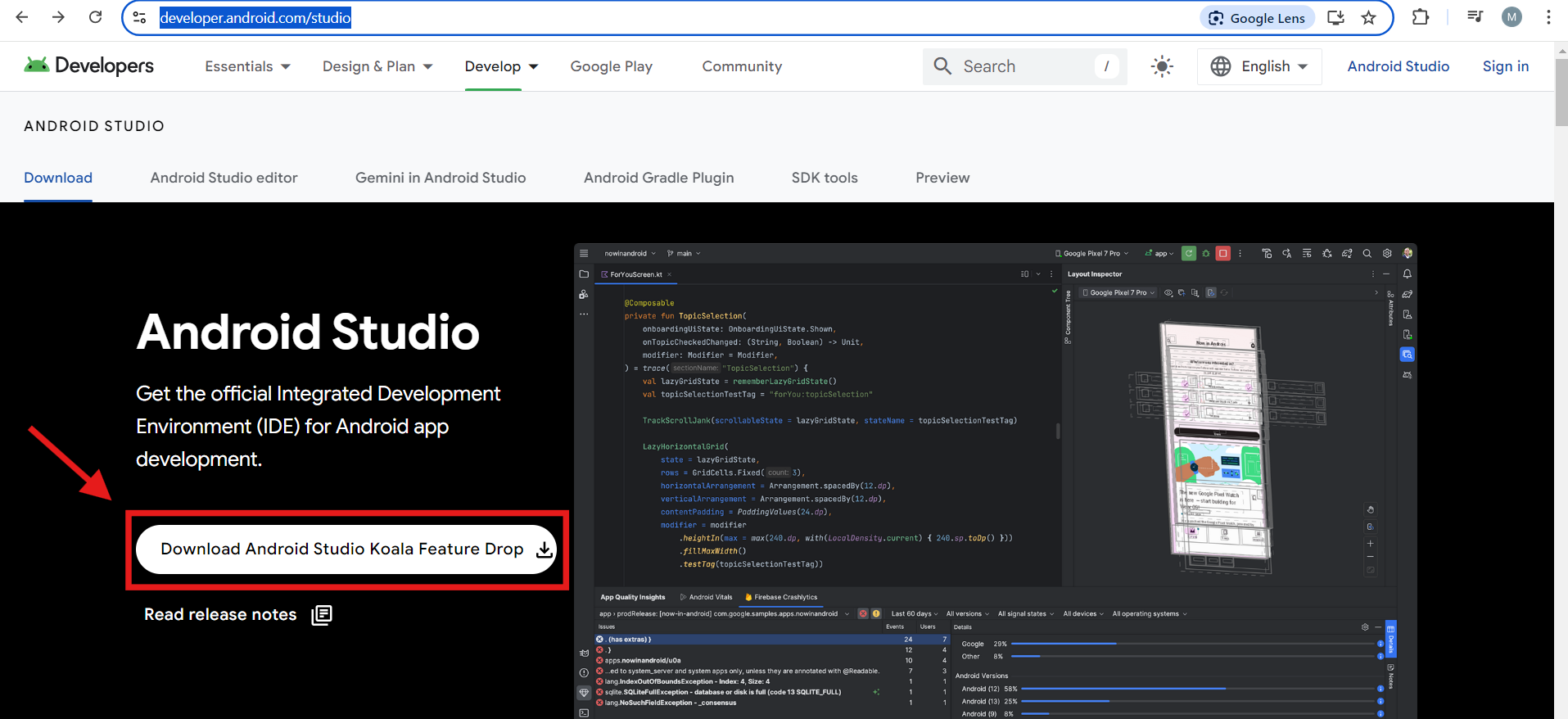1568x719 pixels.
Task: Click the install app icon in address bar
Action: click(1335, 17)
